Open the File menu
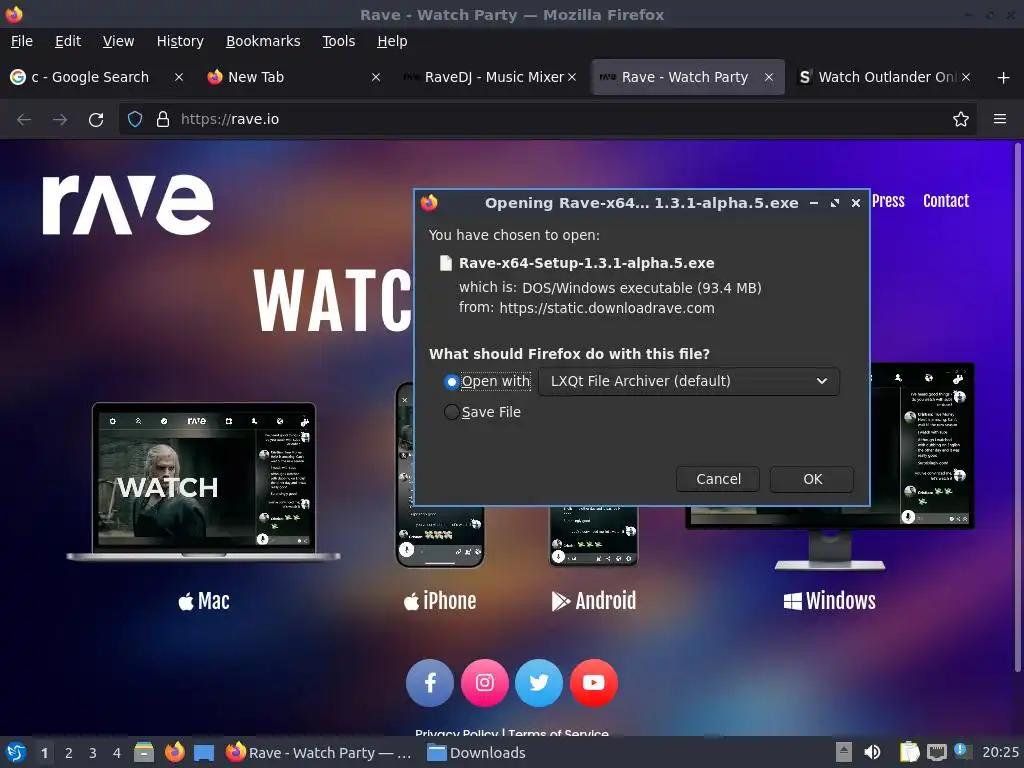The height and width of the screenshot is (768, 1024). click(x=22, y=41)
